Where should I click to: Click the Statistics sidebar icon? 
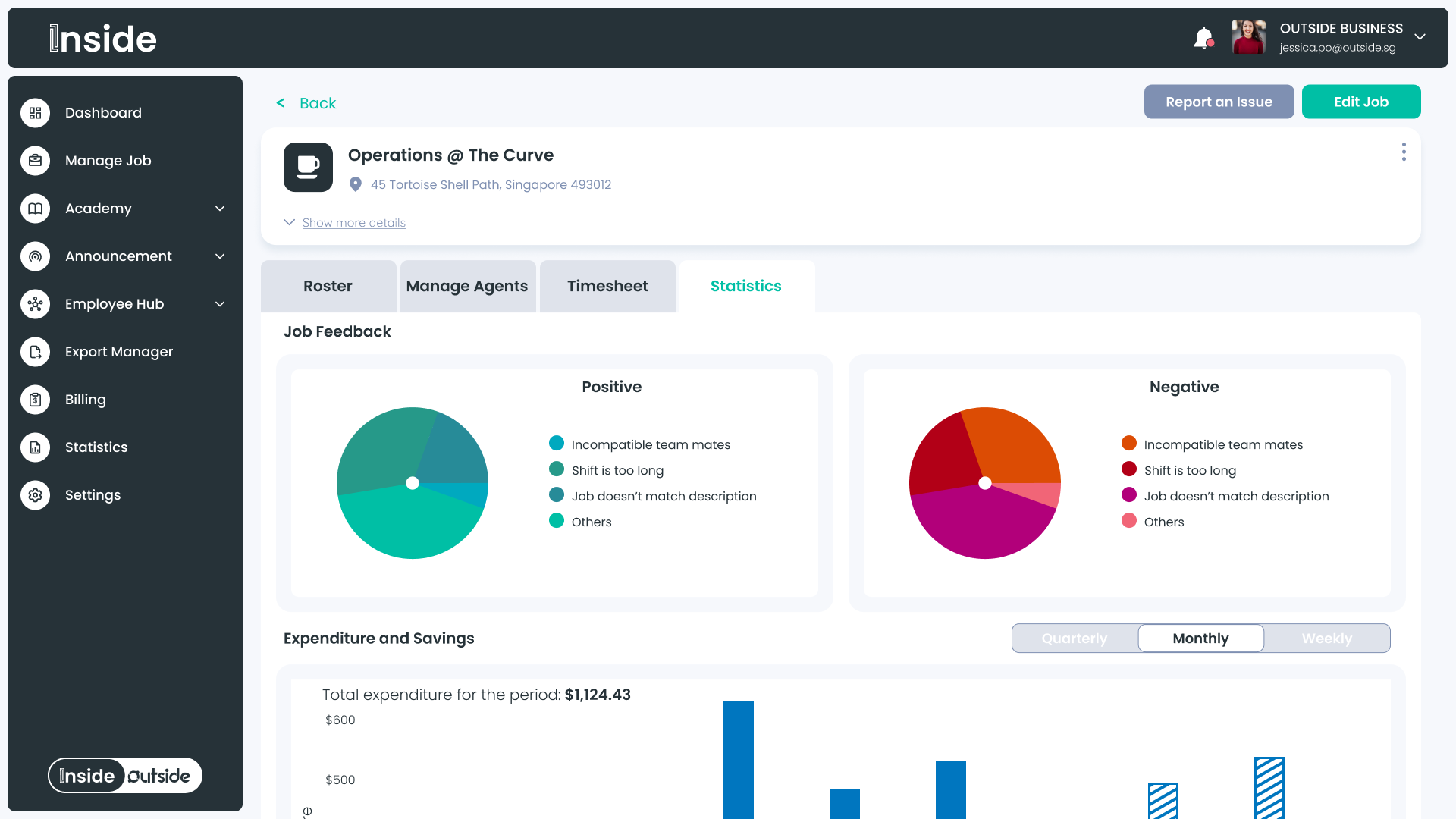point(35,447)
